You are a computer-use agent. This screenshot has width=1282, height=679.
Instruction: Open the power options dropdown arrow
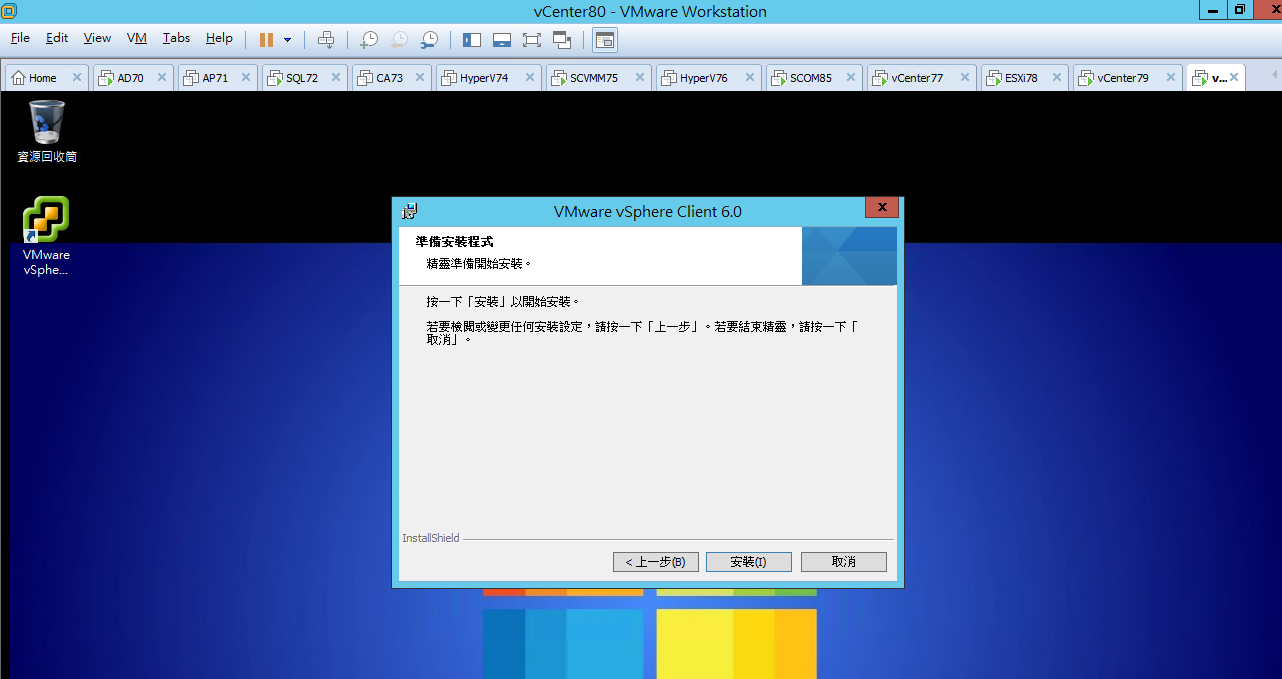click(288, 40)
